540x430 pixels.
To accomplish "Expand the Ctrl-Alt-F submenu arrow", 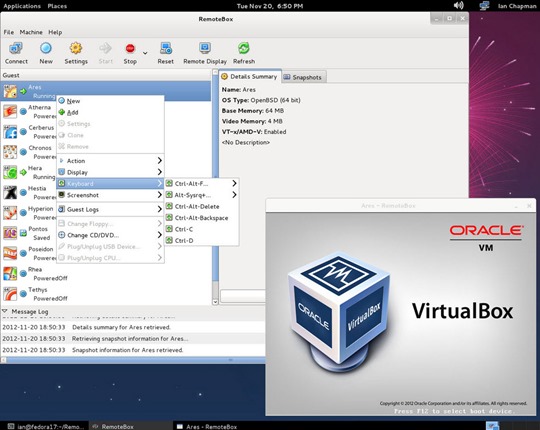I will [234, 183].
